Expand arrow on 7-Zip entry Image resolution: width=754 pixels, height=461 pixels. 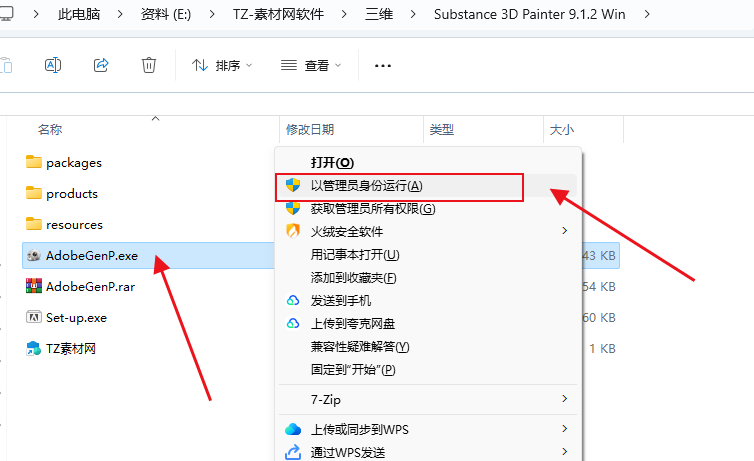565,399
